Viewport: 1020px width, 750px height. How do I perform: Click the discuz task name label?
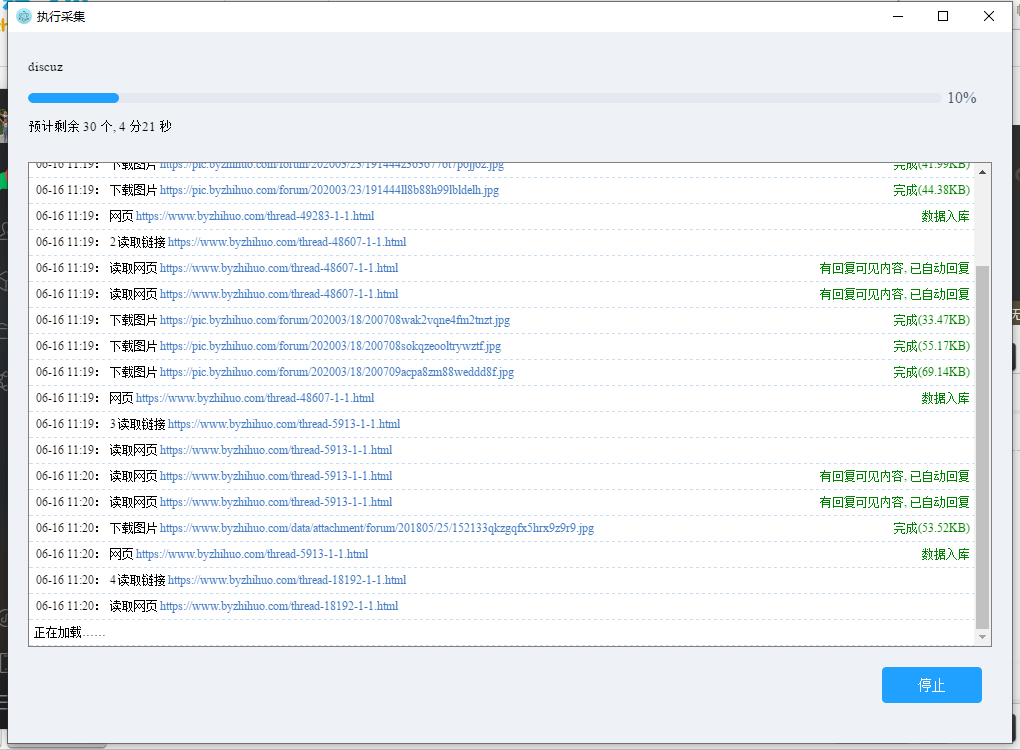click(x=46, y=67)
